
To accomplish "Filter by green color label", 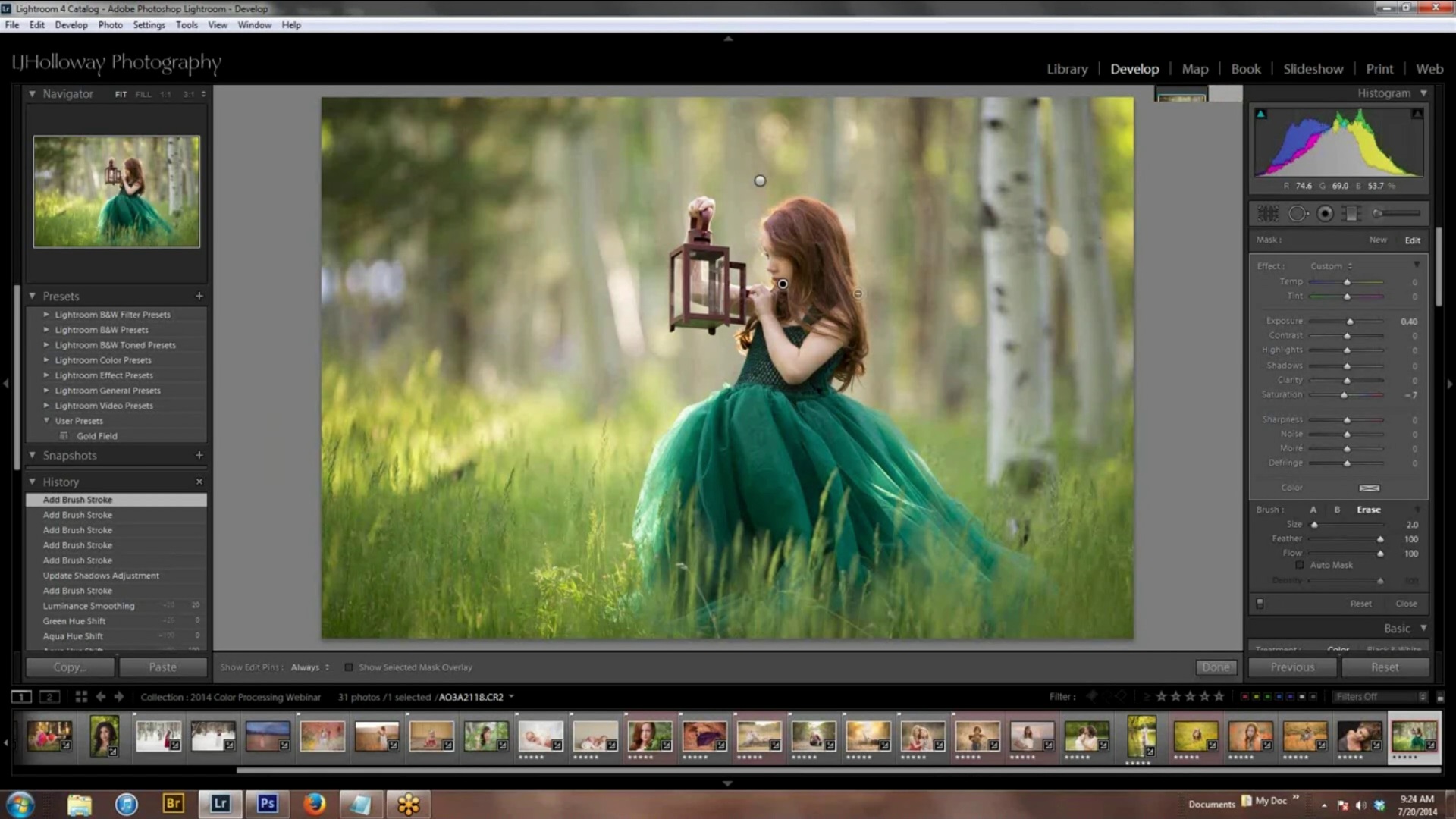I will click(x=1267, y=696).
